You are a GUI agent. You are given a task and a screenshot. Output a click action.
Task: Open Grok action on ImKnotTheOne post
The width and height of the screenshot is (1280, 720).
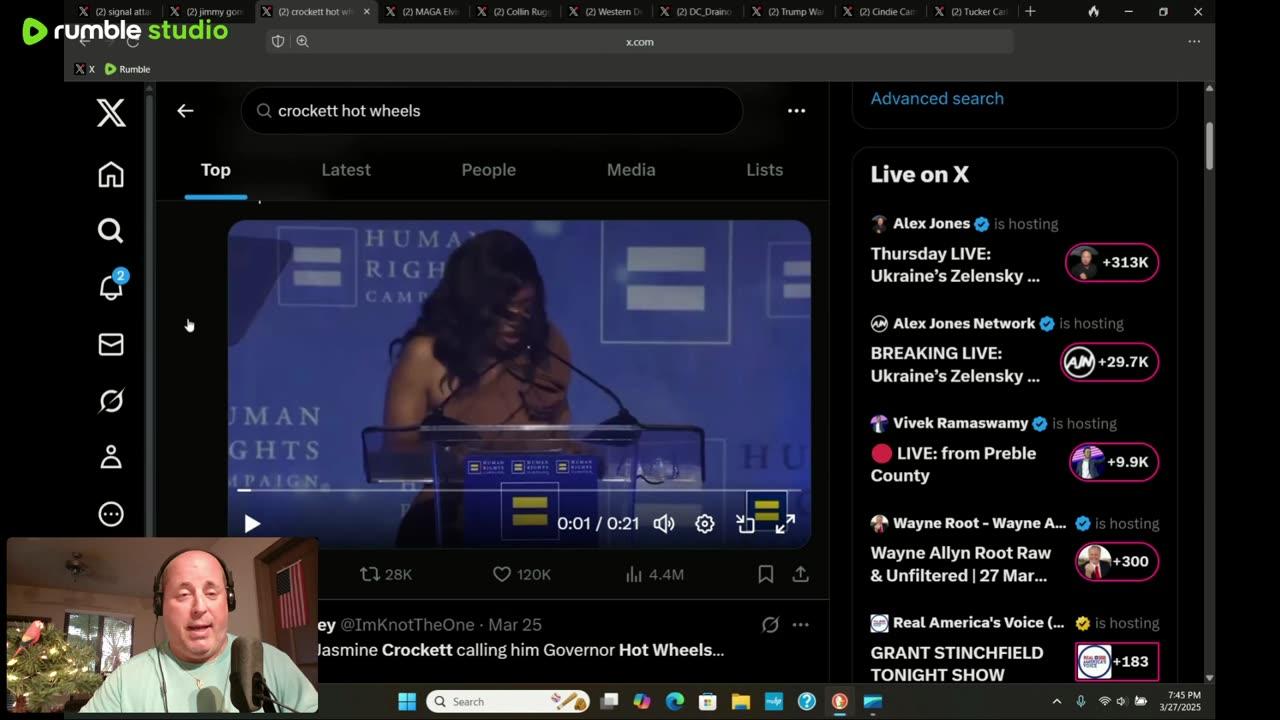click(770, 625)
